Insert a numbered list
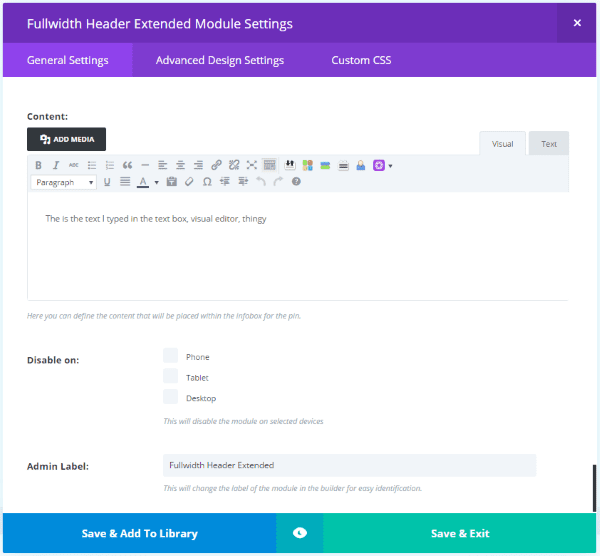This screenshot has width=600, height=556. (109, 165)
